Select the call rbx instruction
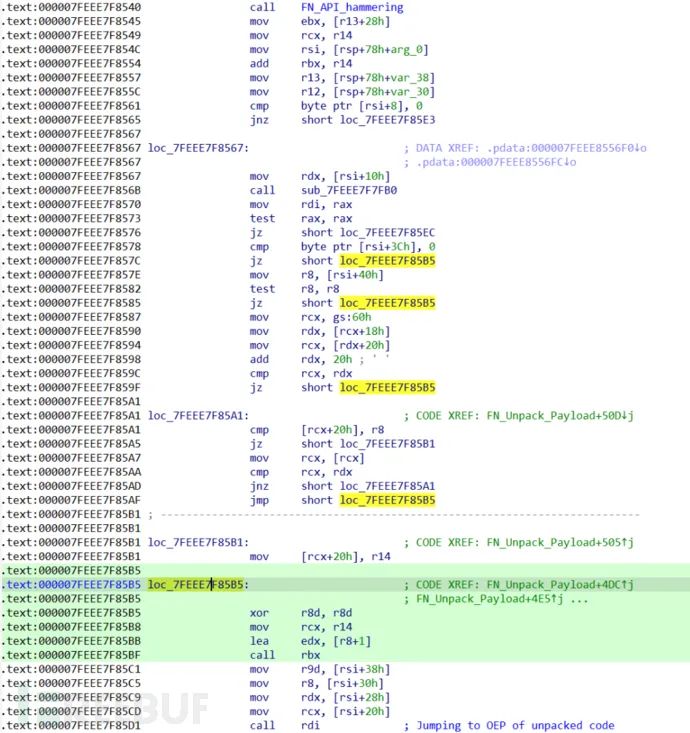Viewport: 690px width, 733px height. click(x=285, y=655)
